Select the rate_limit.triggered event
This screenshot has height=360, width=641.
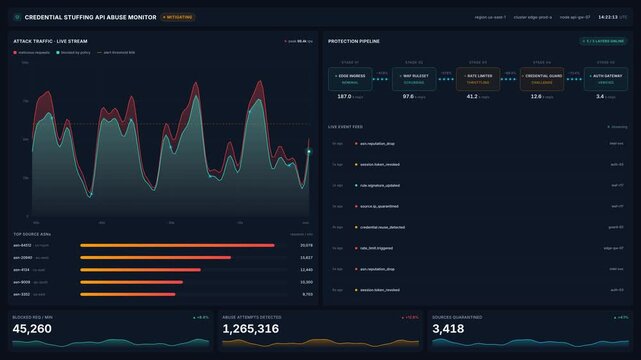click(x=477, y=248)
